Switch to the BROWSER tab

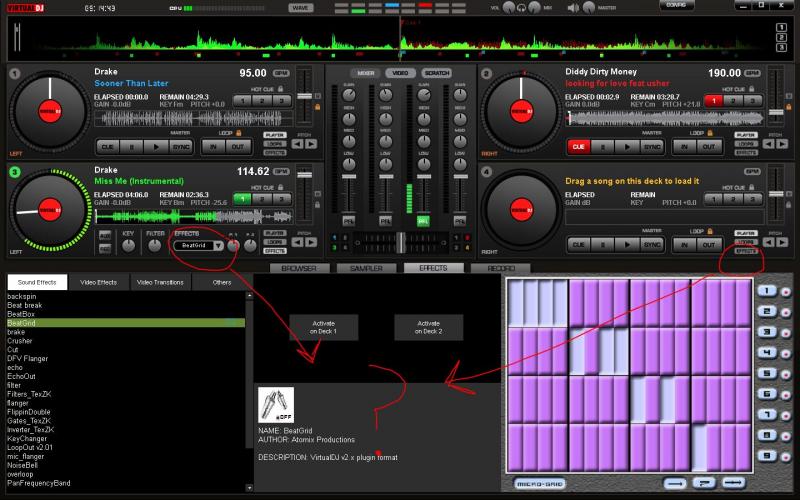[x=297, y=268]
